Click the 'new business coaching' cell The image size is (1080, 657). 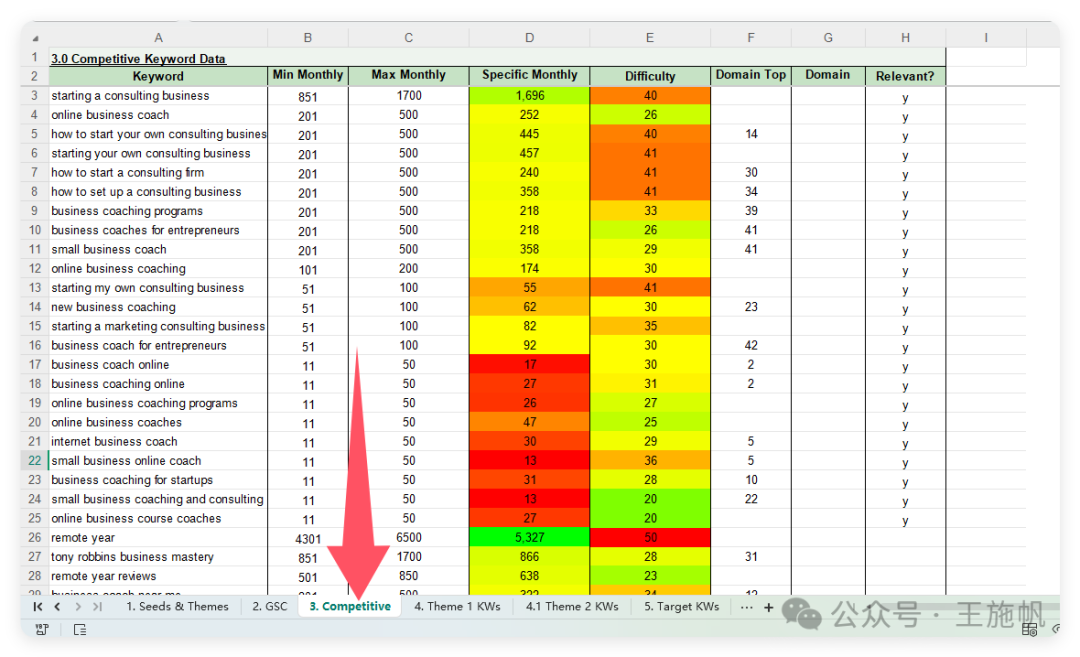point(158,307)
